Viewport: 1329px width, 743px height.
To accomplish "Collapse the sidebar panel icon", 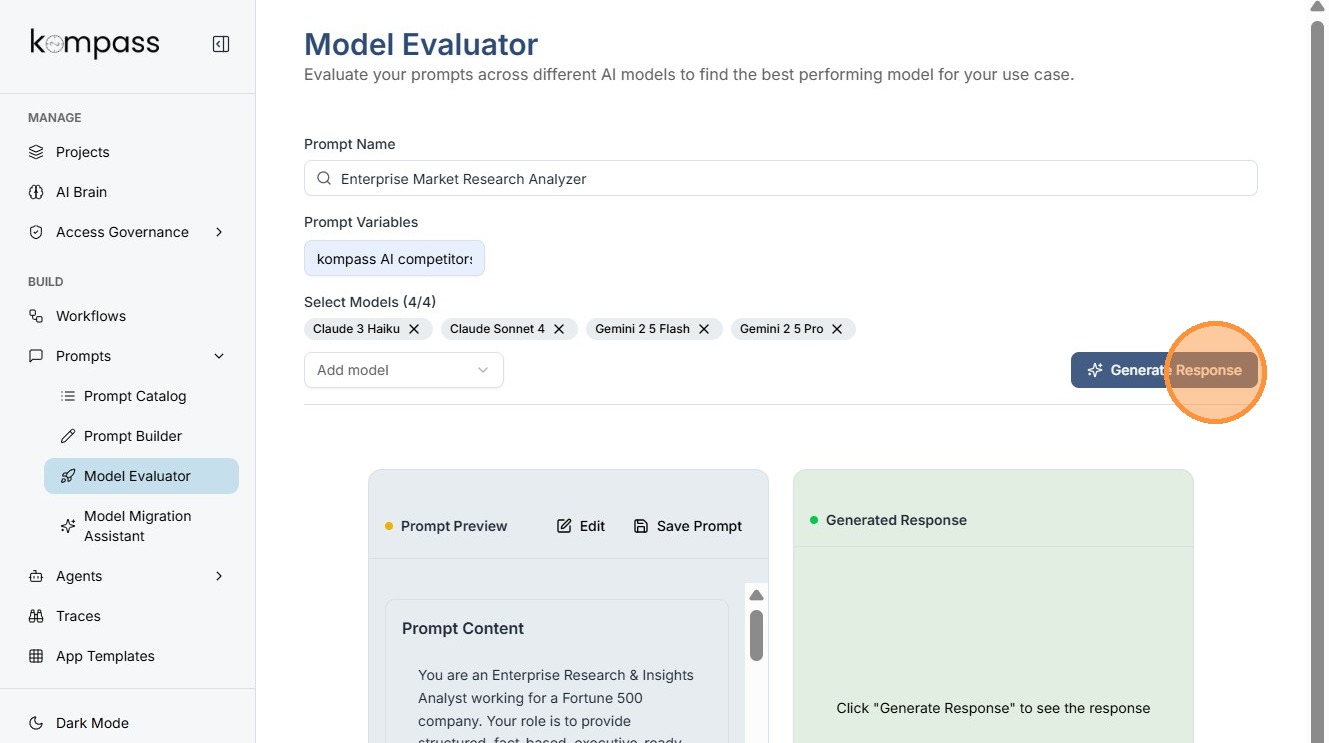I will [221, 44].
